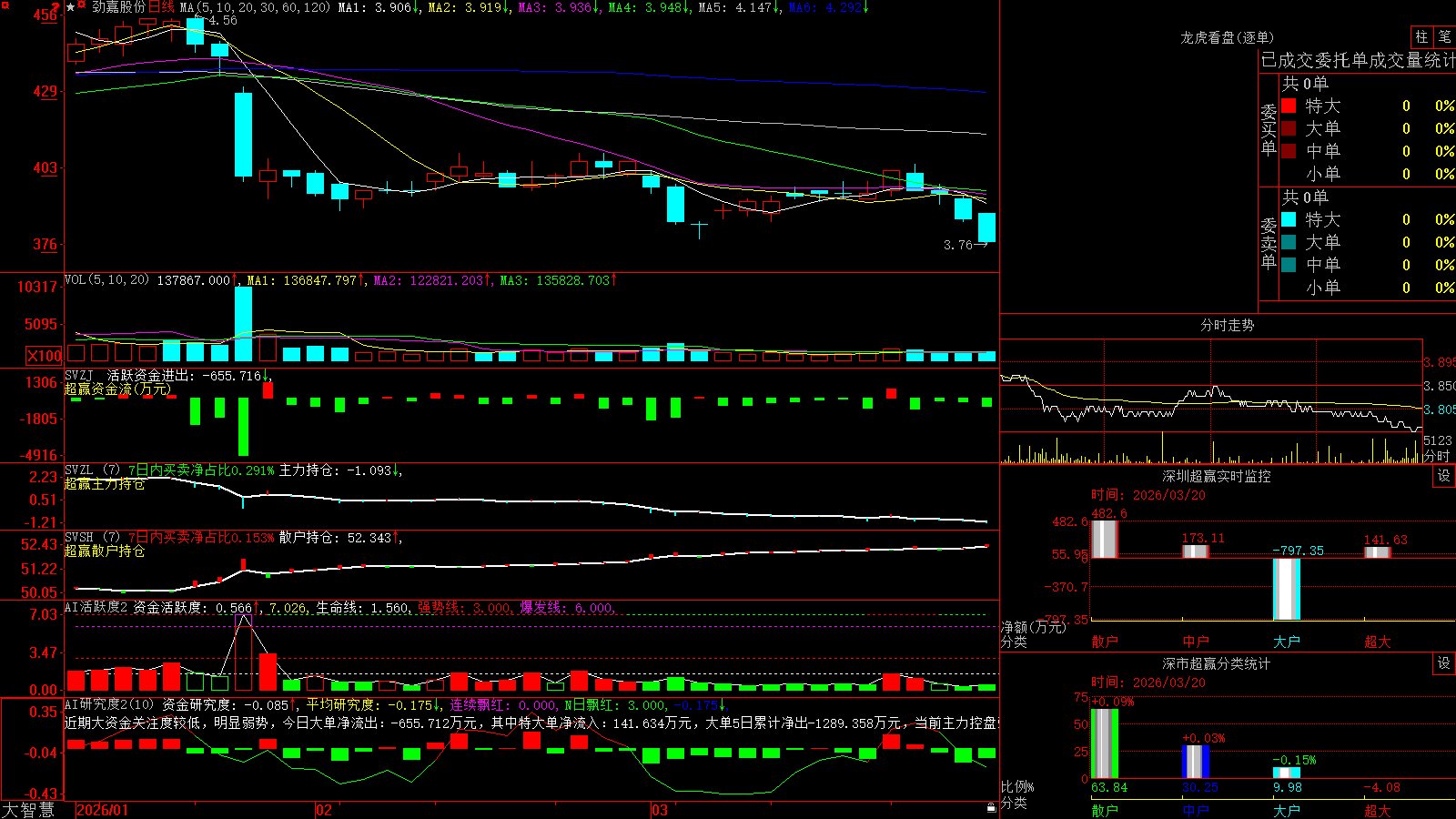
Task: Click the 散户持仓: 52.343 value
Action: pos(335,538)
